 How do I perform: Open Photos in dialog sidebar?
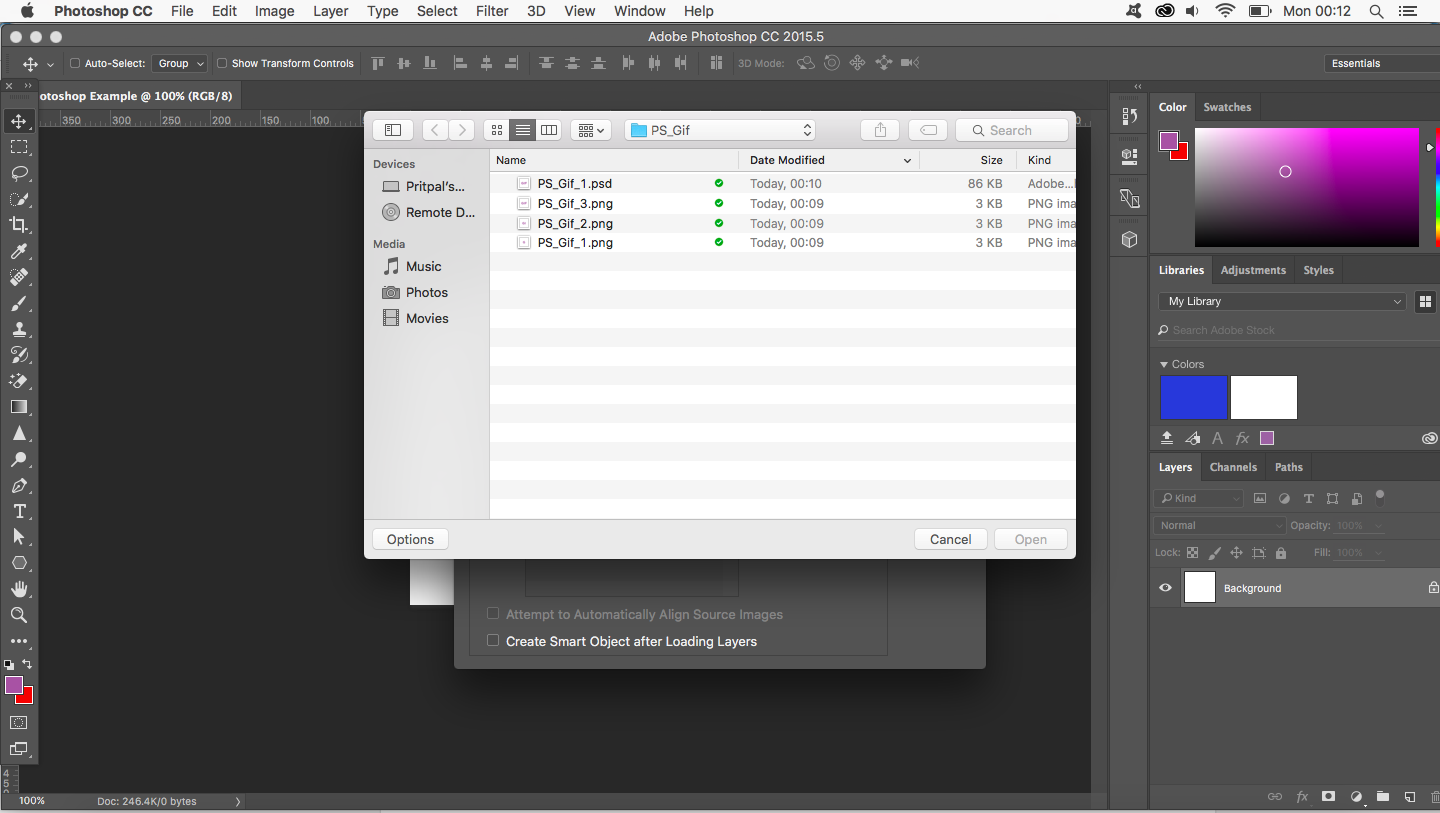point(427,292)
